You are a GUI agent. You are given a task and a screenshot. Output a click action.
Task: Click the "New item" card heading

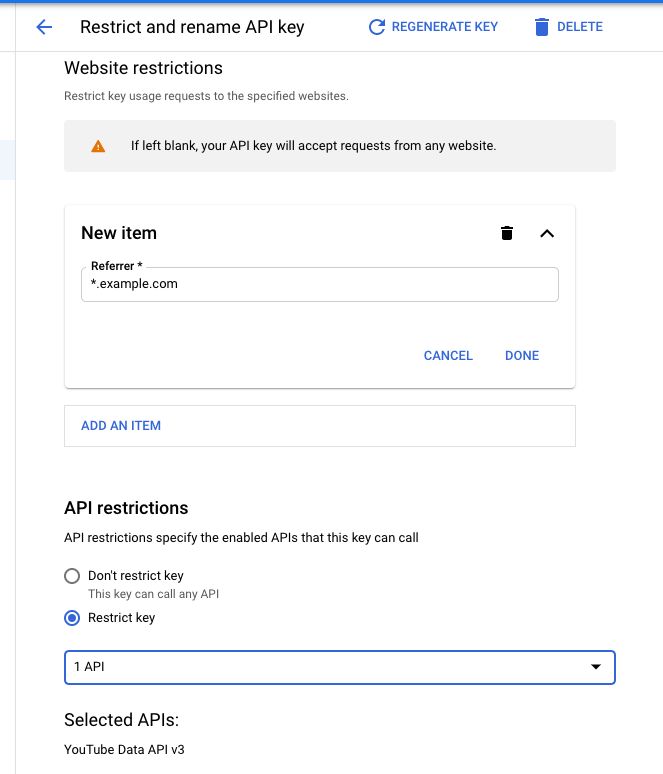click(x=119, y=233)
